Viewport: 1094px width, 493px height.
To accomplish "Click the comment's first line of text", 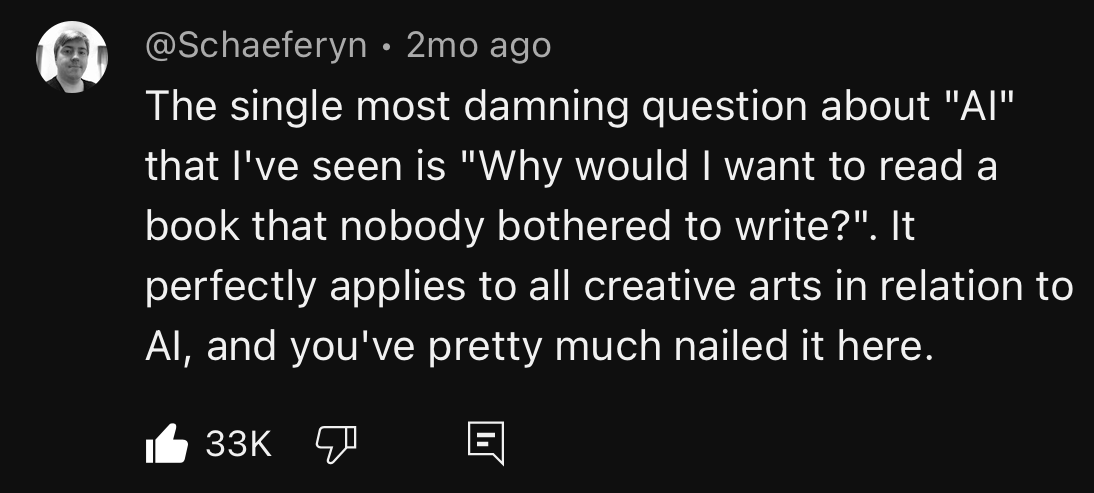I will (580, 106).
